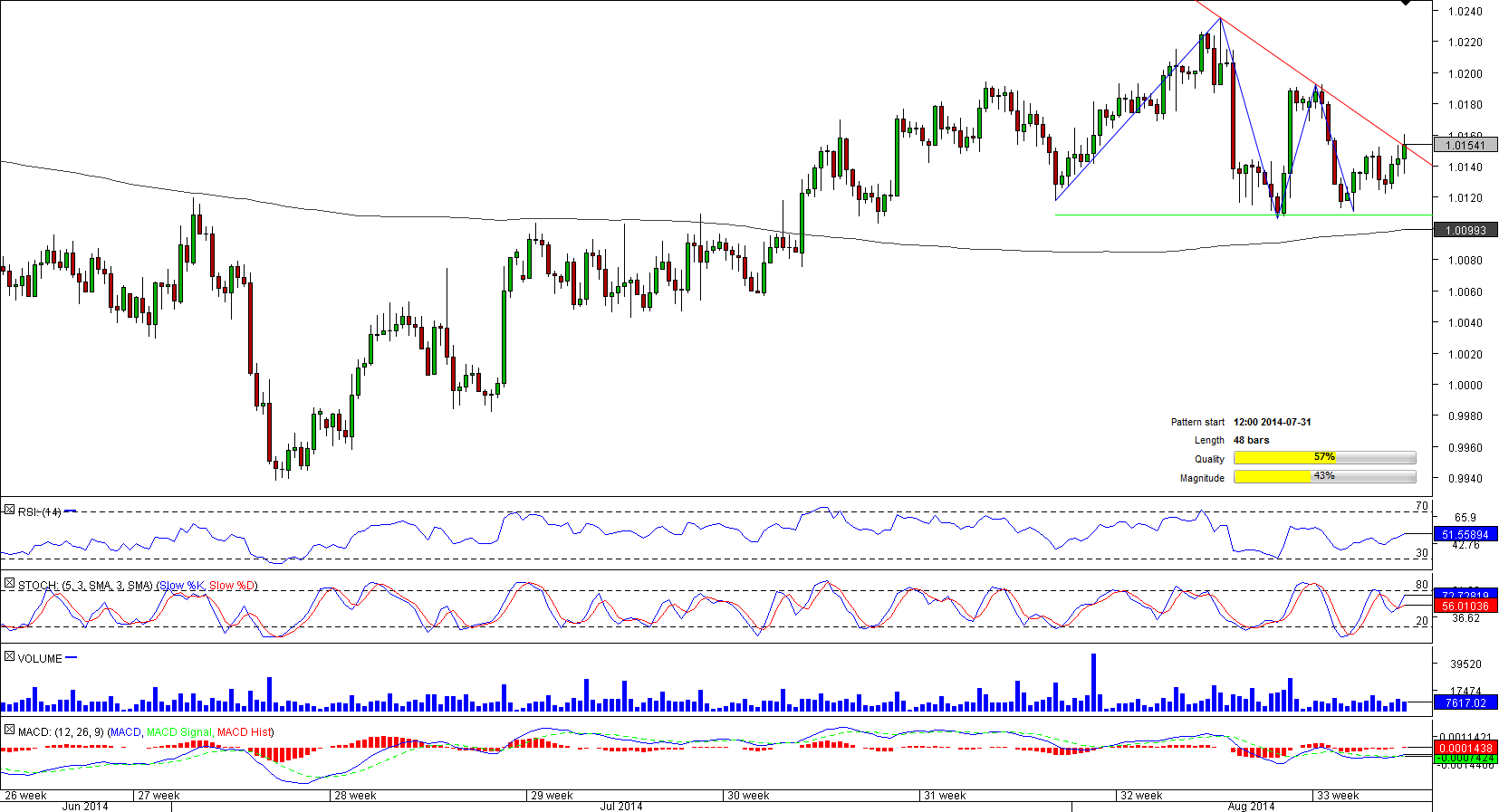Image resolution: width=1499 pixels, height=812 pixels.
Task: Close the VOLUME indicator panel
Action: (9, 657)
